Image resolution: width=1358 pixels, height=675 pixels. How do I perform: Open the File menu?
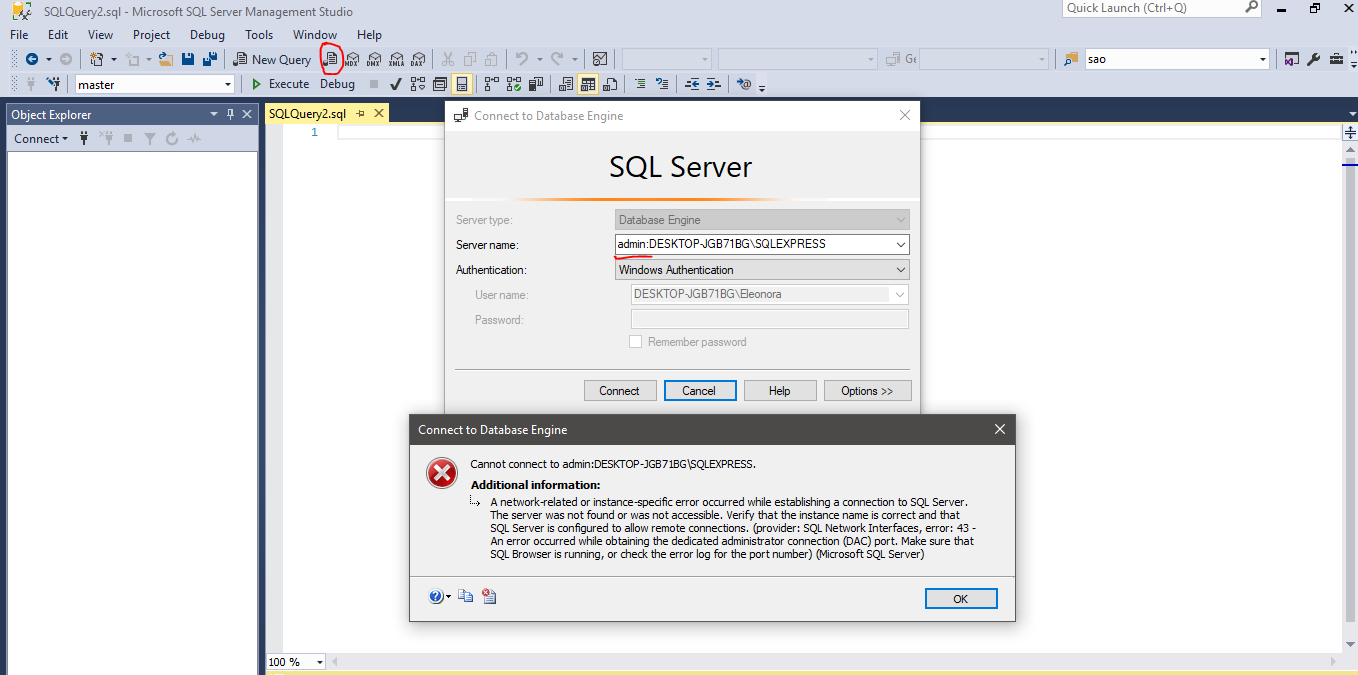19,35
